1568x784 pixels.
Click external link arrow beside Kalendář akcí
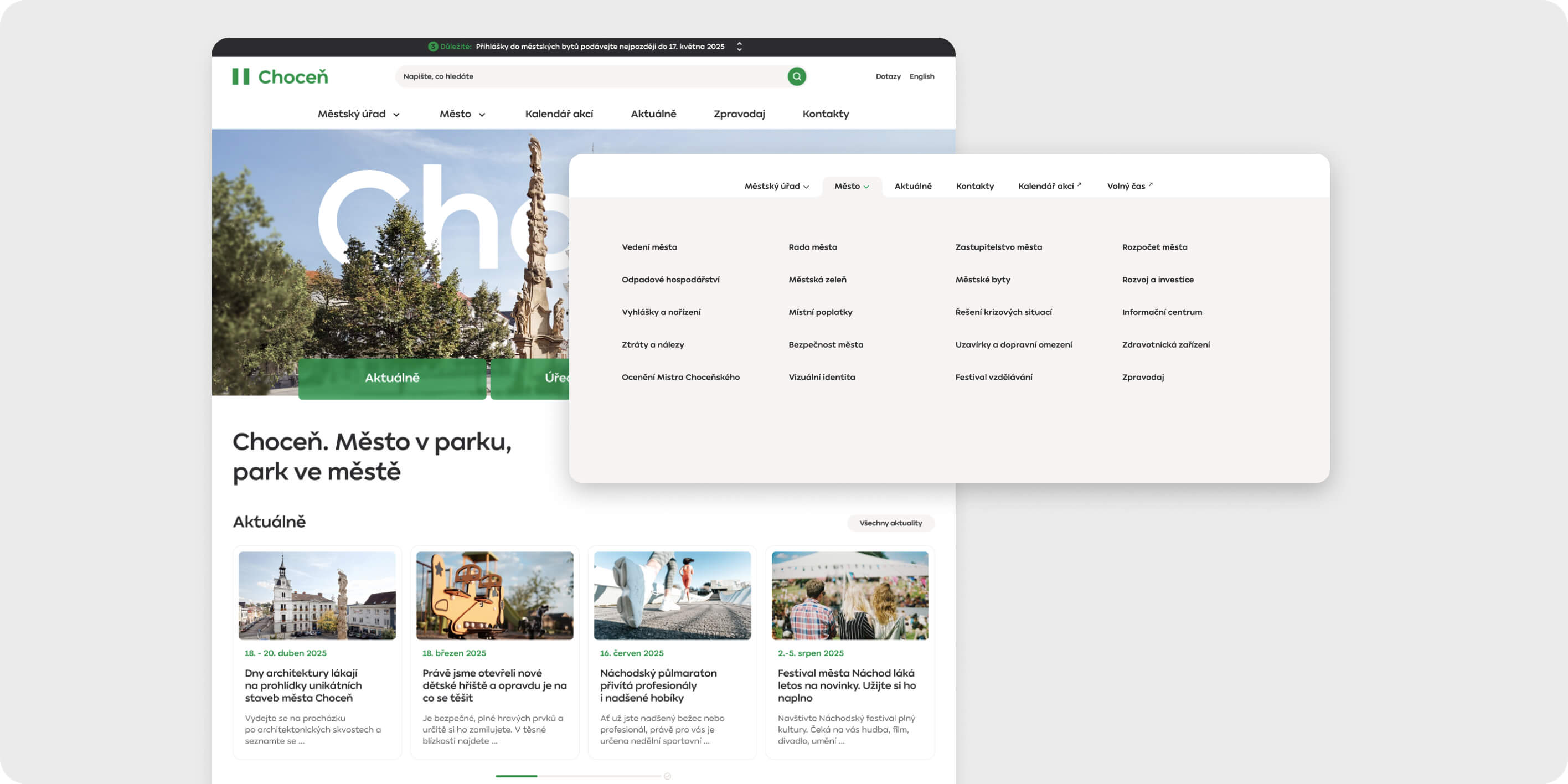click(x=1079, y=184)
